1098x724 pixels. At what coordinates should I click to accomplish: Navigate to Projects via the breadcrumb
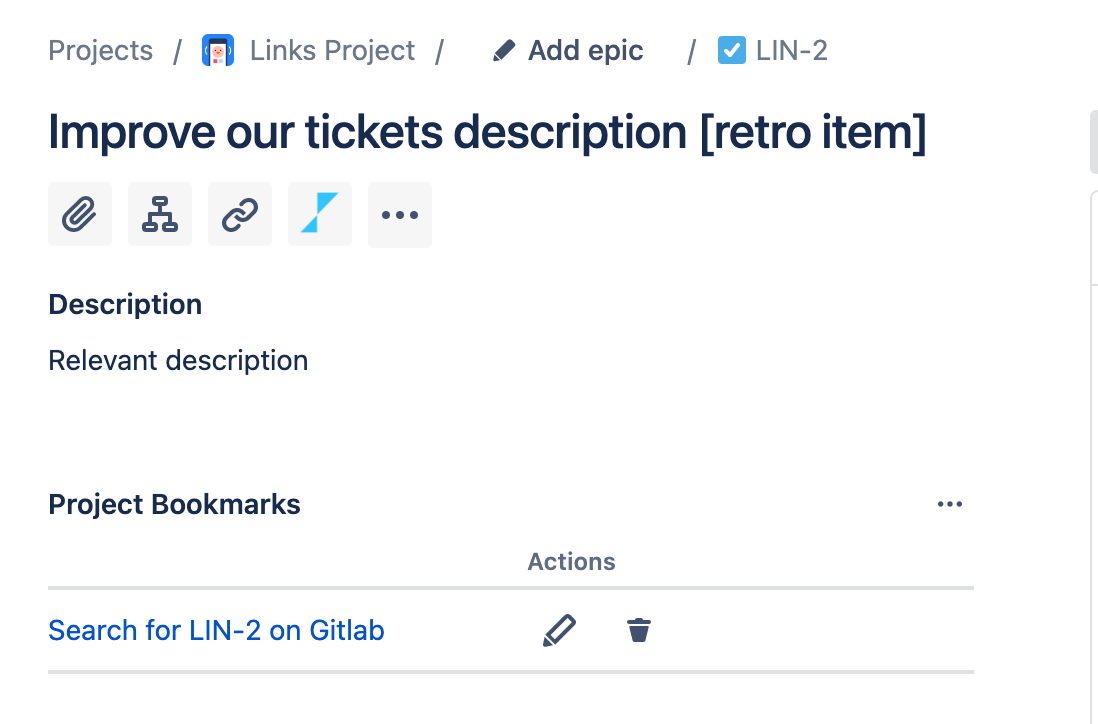100,50
